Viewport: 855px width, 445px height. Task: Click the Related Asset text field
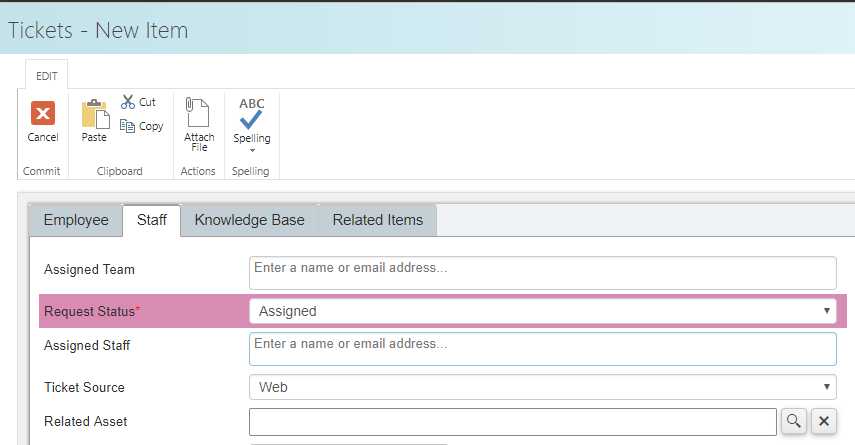click(x=513, y=422)
